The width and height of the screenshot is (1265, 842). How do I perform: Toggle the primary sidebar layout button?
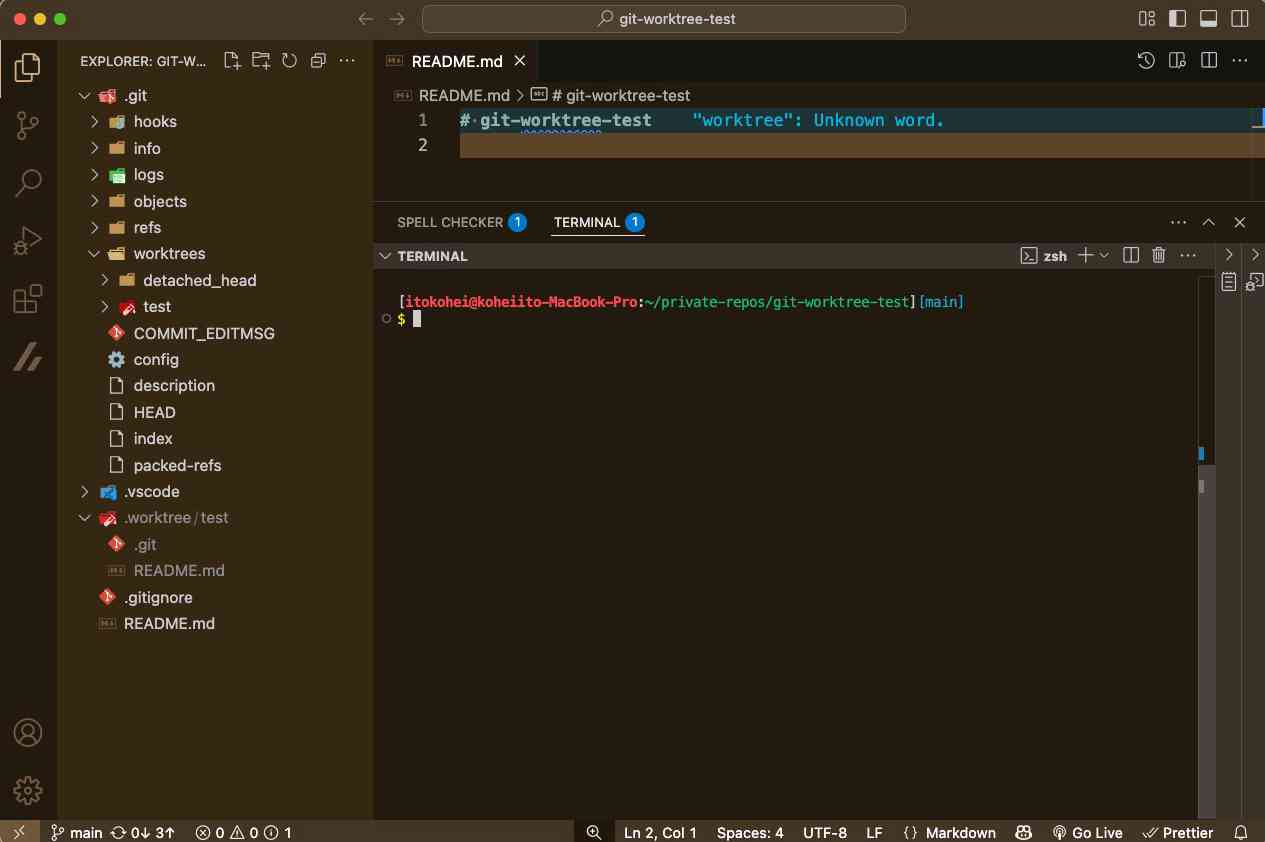1177,19
